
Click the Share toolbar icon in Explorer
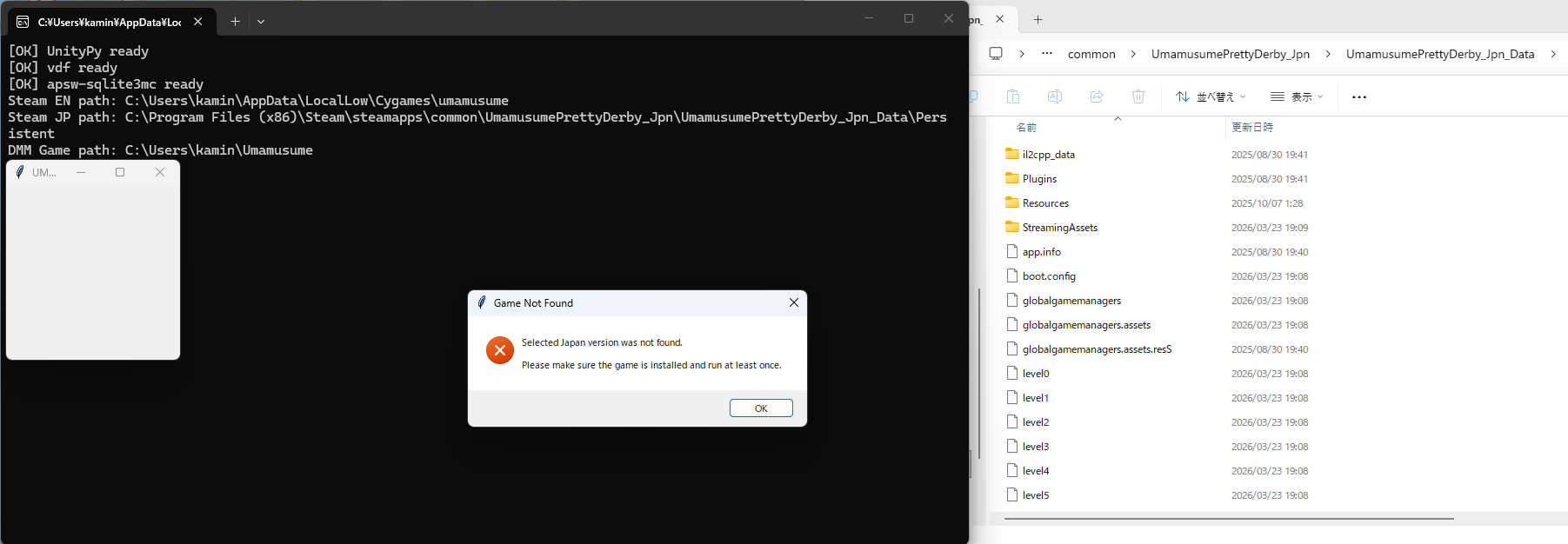(x=1097, y=96)
